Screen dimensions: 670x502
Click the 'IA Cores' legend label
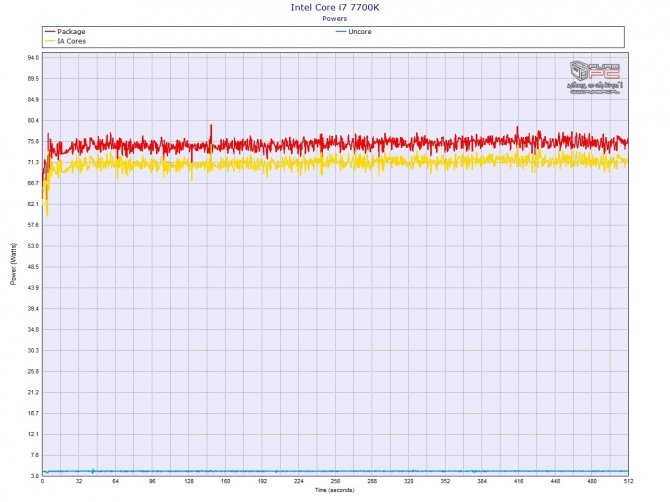point(71,41)
